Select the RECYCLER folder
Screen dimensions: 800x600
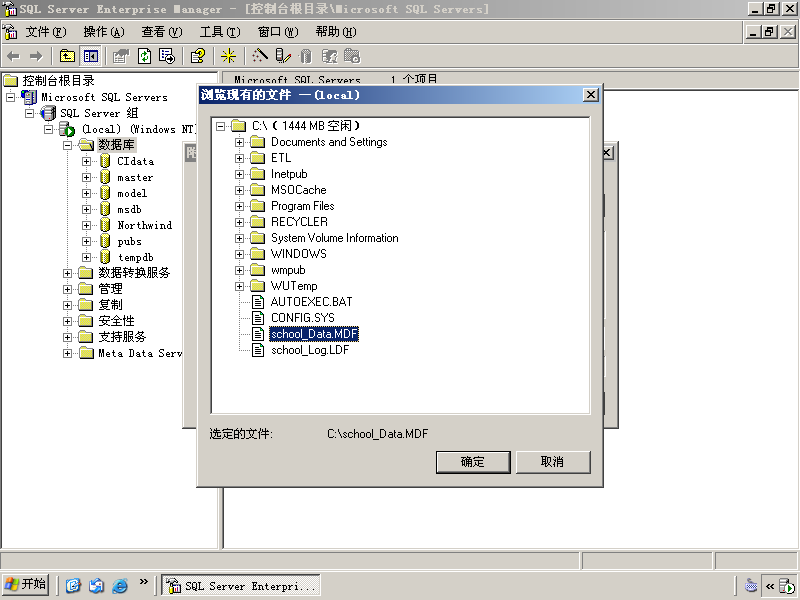click(x=299, y=222)
